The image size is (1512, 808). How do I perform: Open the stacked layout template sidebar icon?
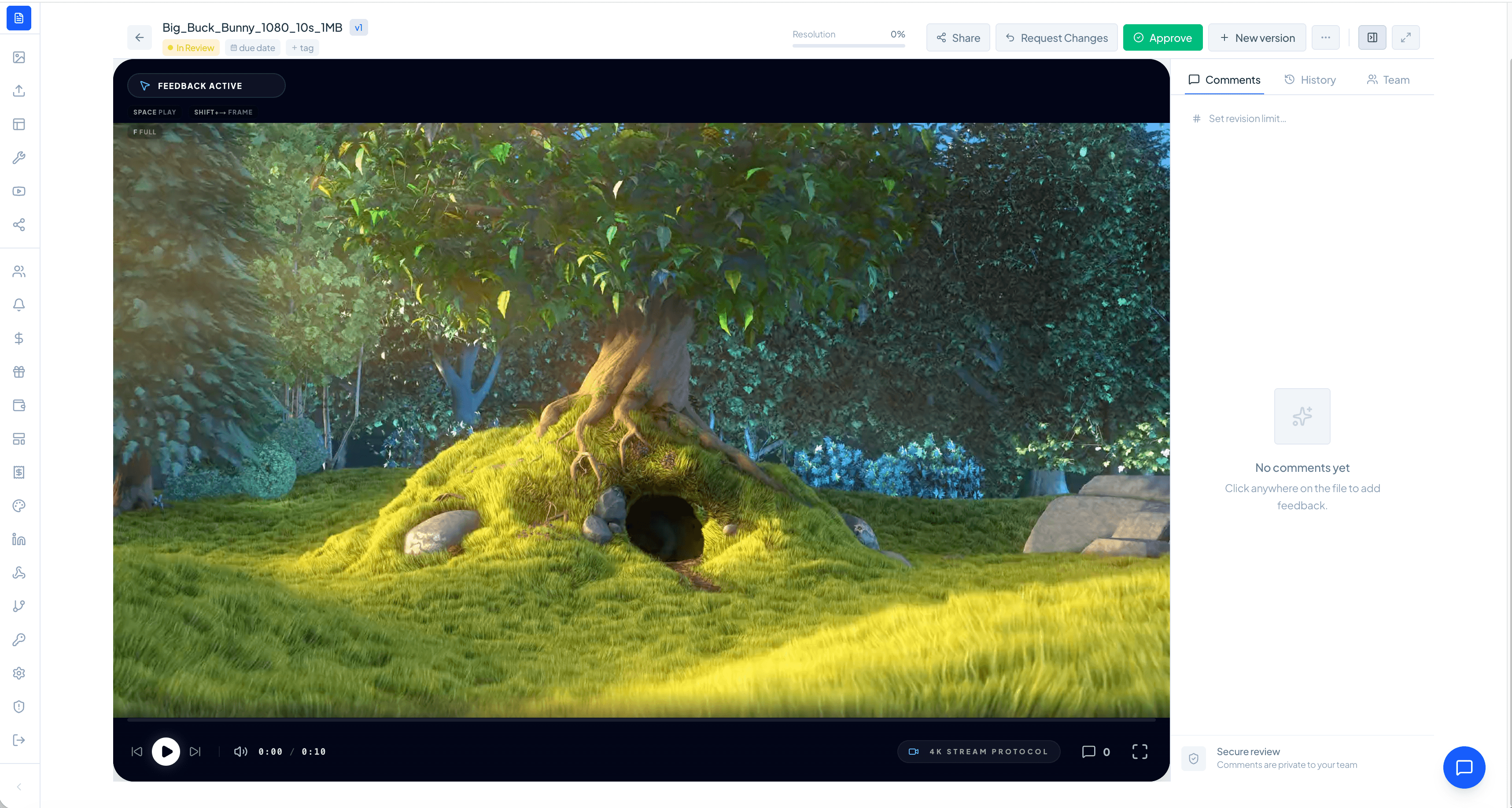[19, 439]
